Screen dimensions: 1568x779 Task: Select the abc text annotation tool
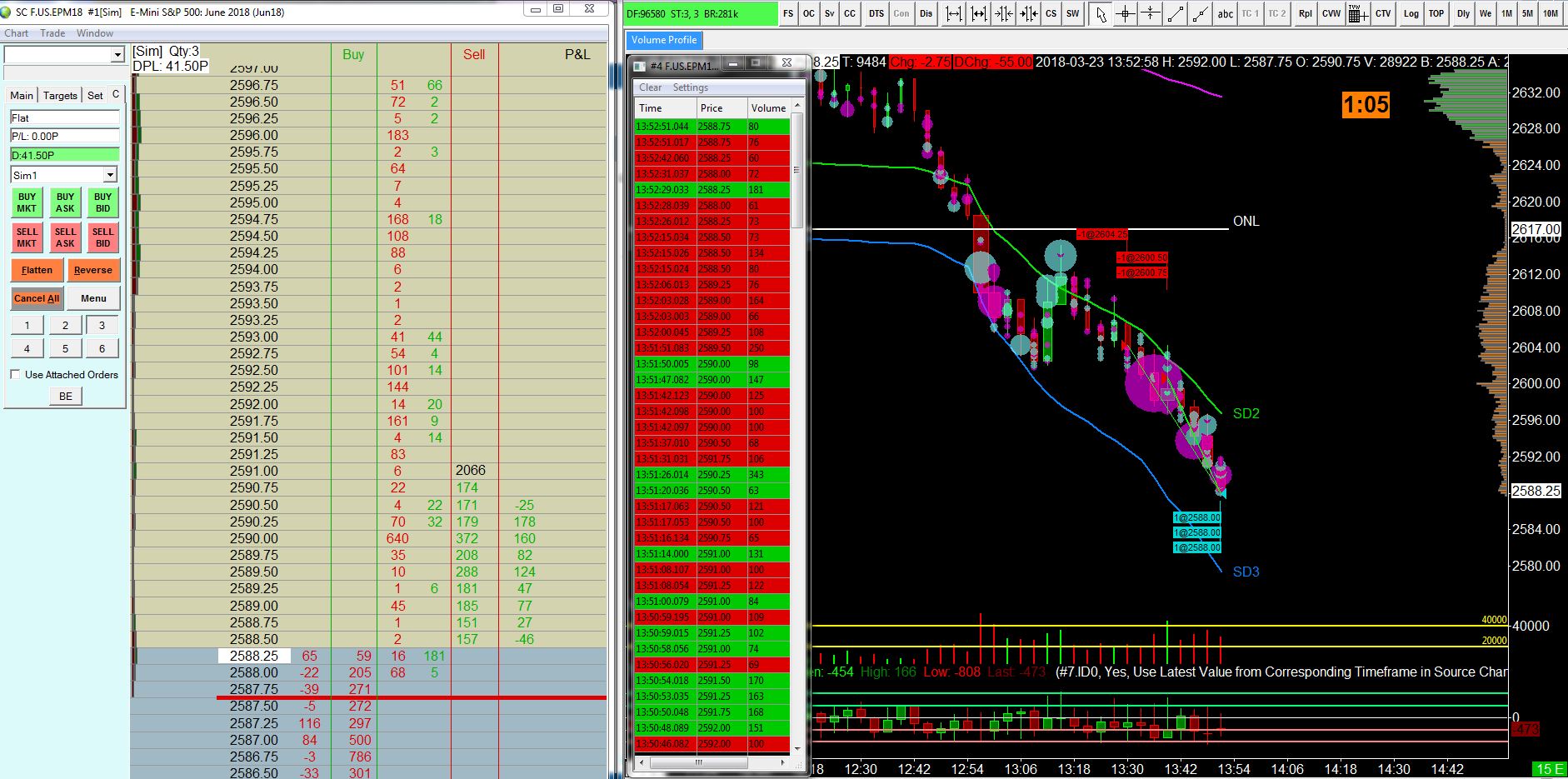tap(1225, 13)
